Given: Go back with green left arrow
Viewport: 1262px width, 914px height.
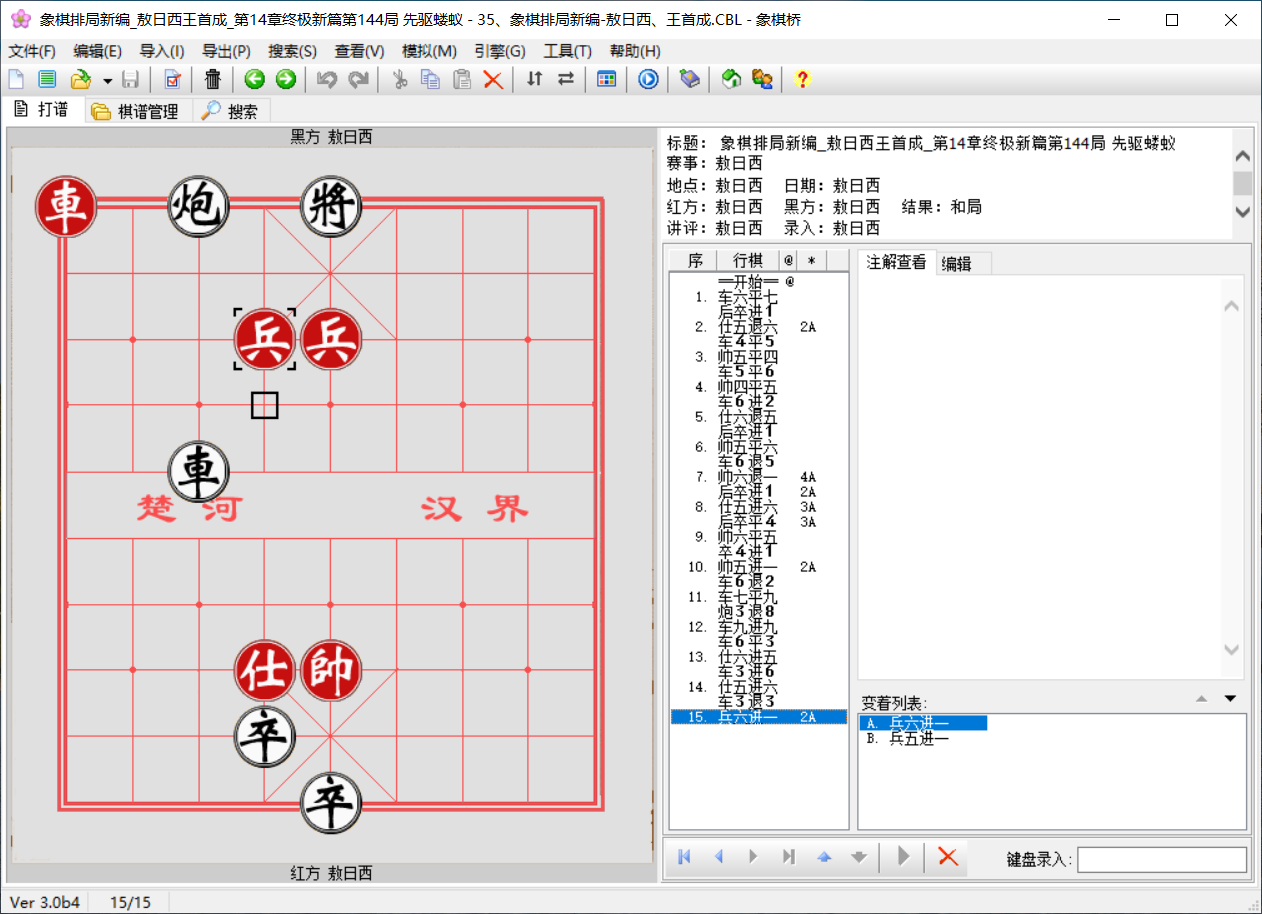Looking at the screenshot, I should 255,80.
